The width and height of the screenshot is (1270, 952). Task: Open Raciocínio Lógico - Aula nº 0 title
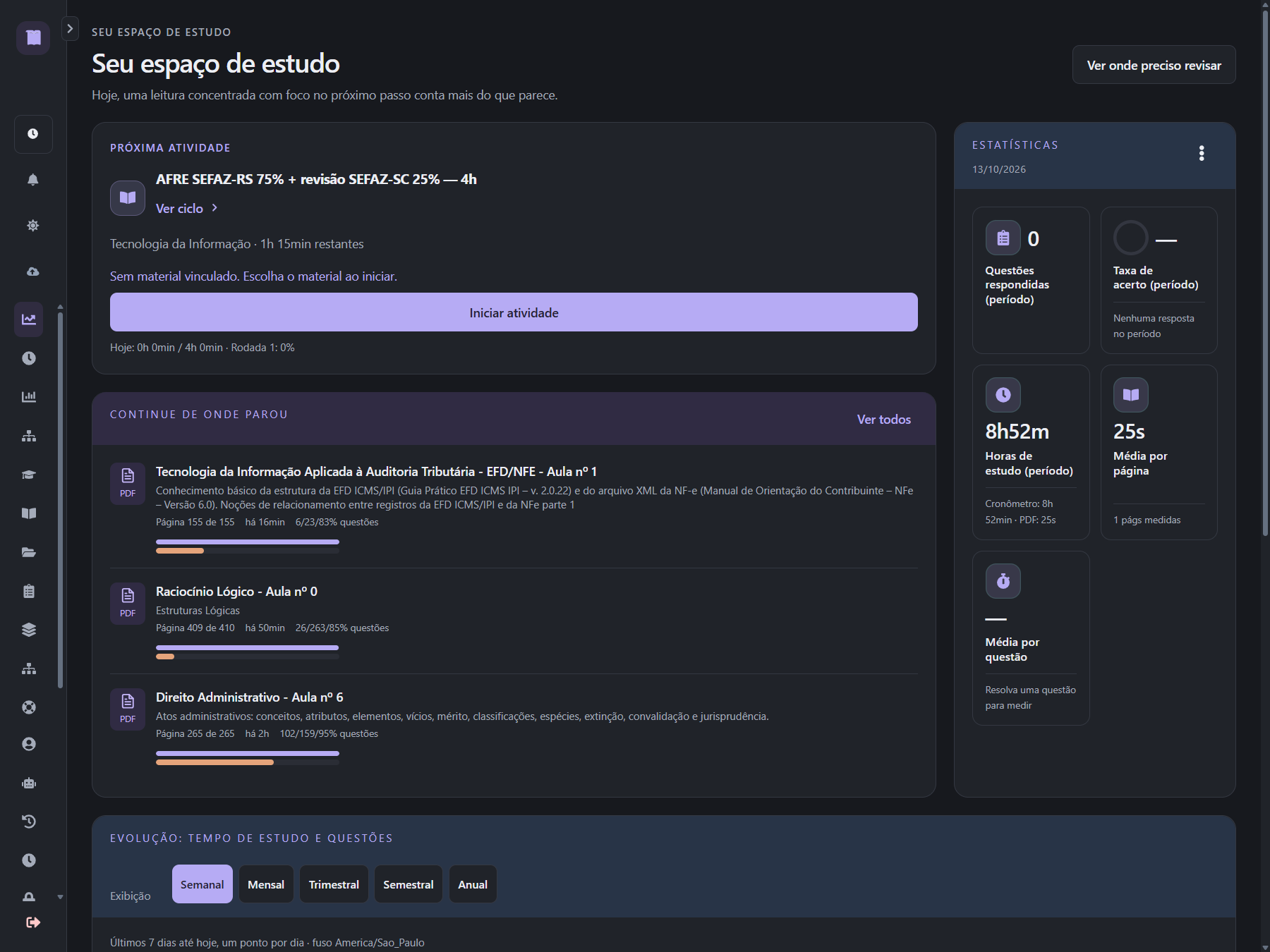click(236, 592)
